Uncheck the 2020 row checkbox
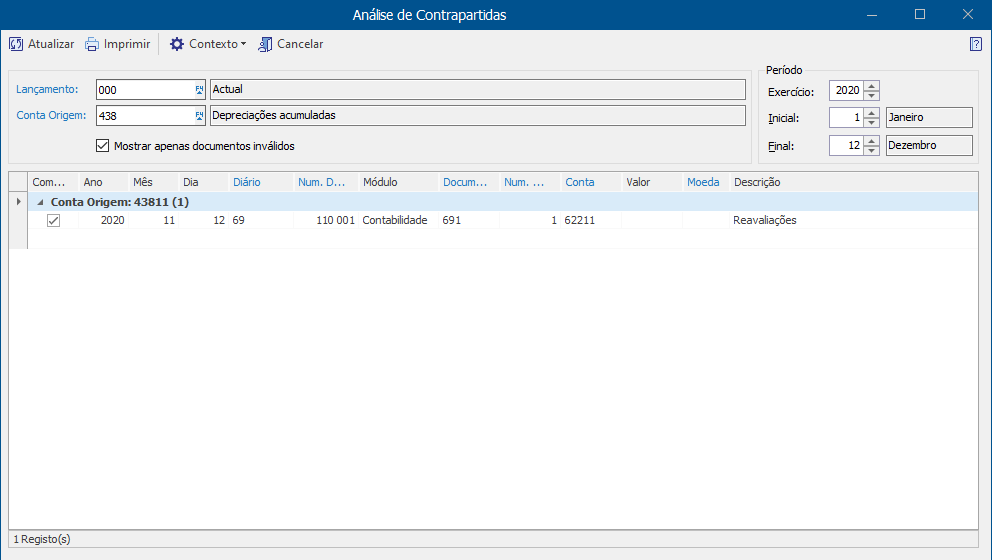 (x=54, y=220)
